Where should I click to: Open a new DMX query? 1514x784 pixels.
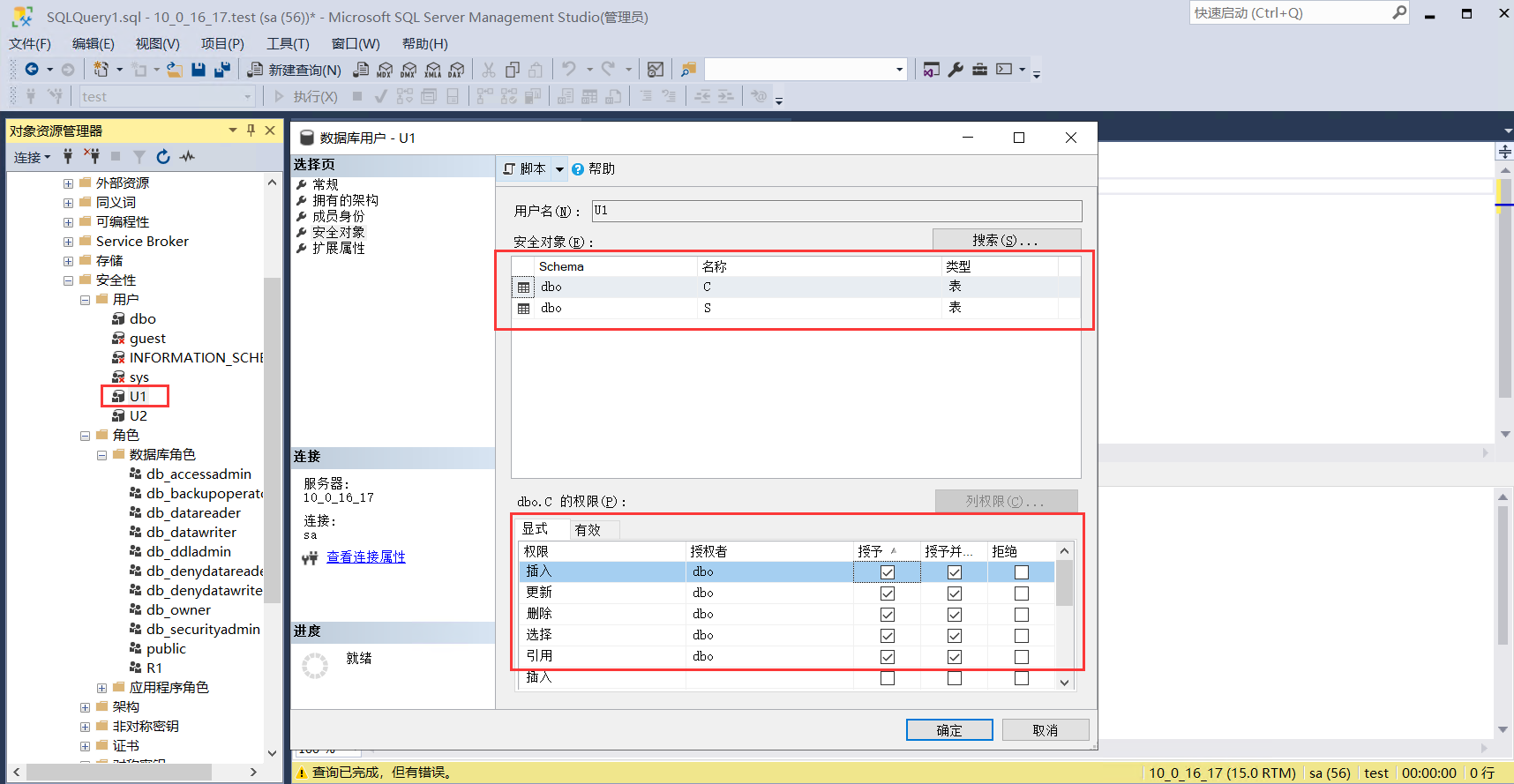pos(408,70)
